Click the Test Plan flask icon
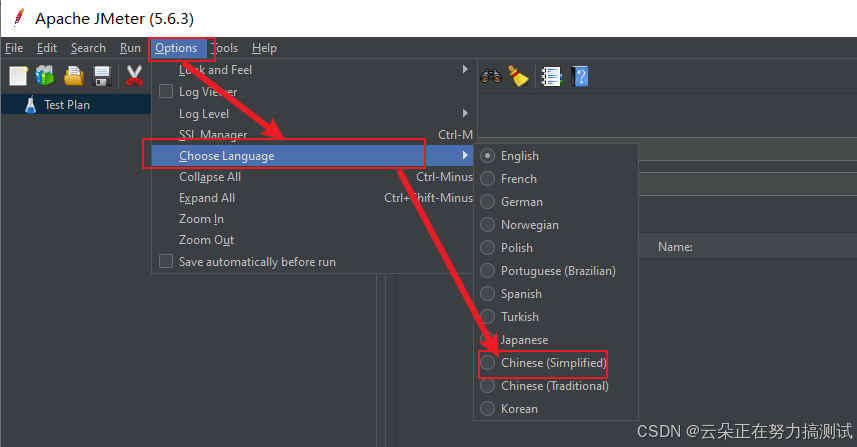 point(31,104)
